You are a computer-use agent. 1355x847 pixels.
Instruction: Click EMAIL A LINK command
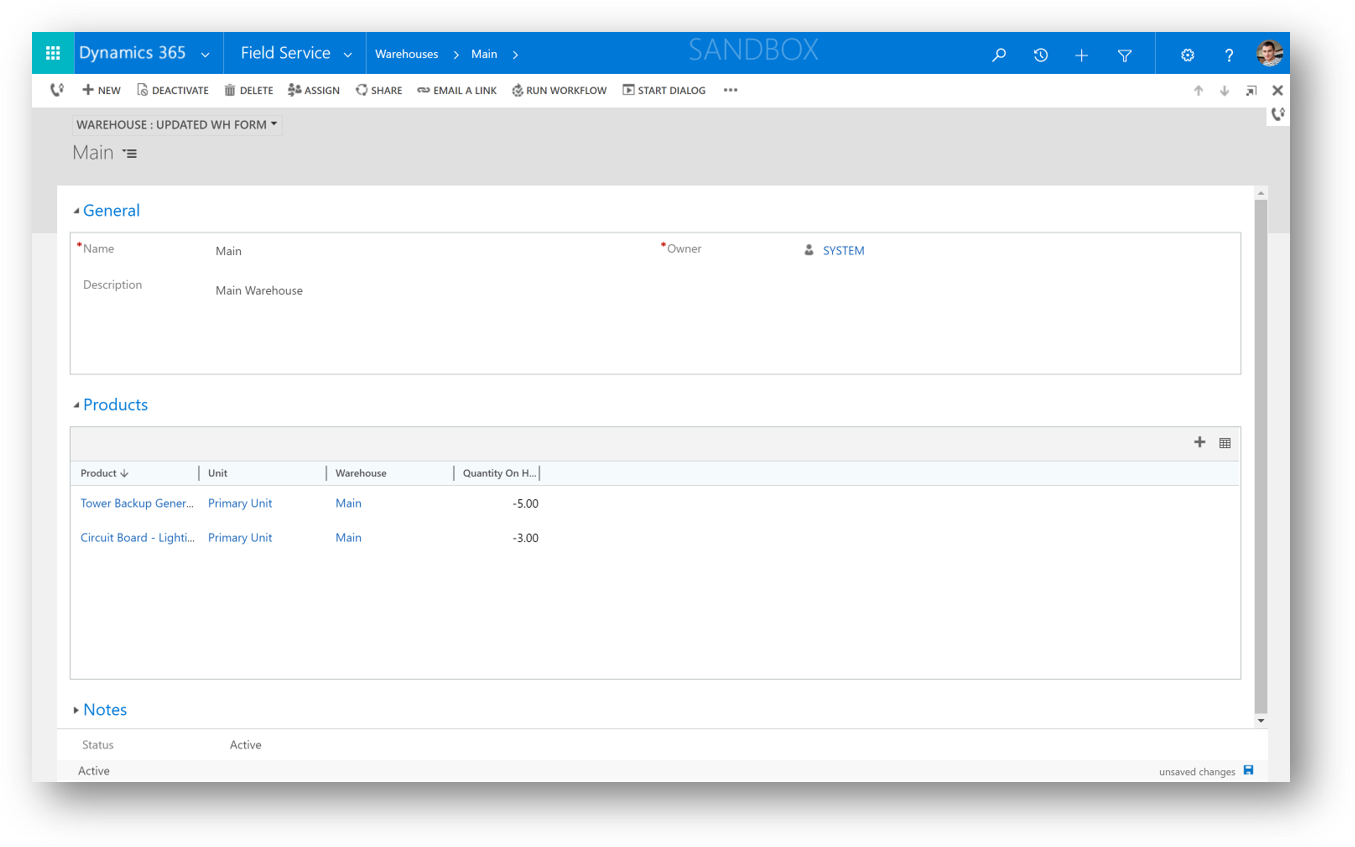point(457,90)
